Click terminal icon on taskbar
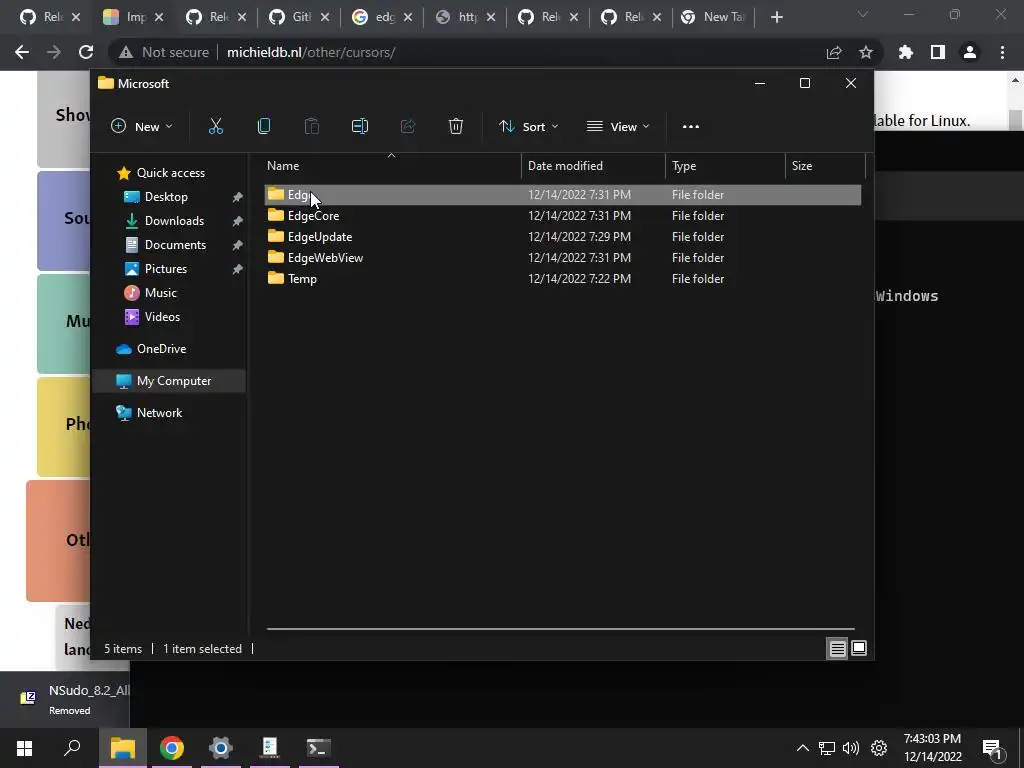Viewport: 1024px width, 768px height. [319, 748]
